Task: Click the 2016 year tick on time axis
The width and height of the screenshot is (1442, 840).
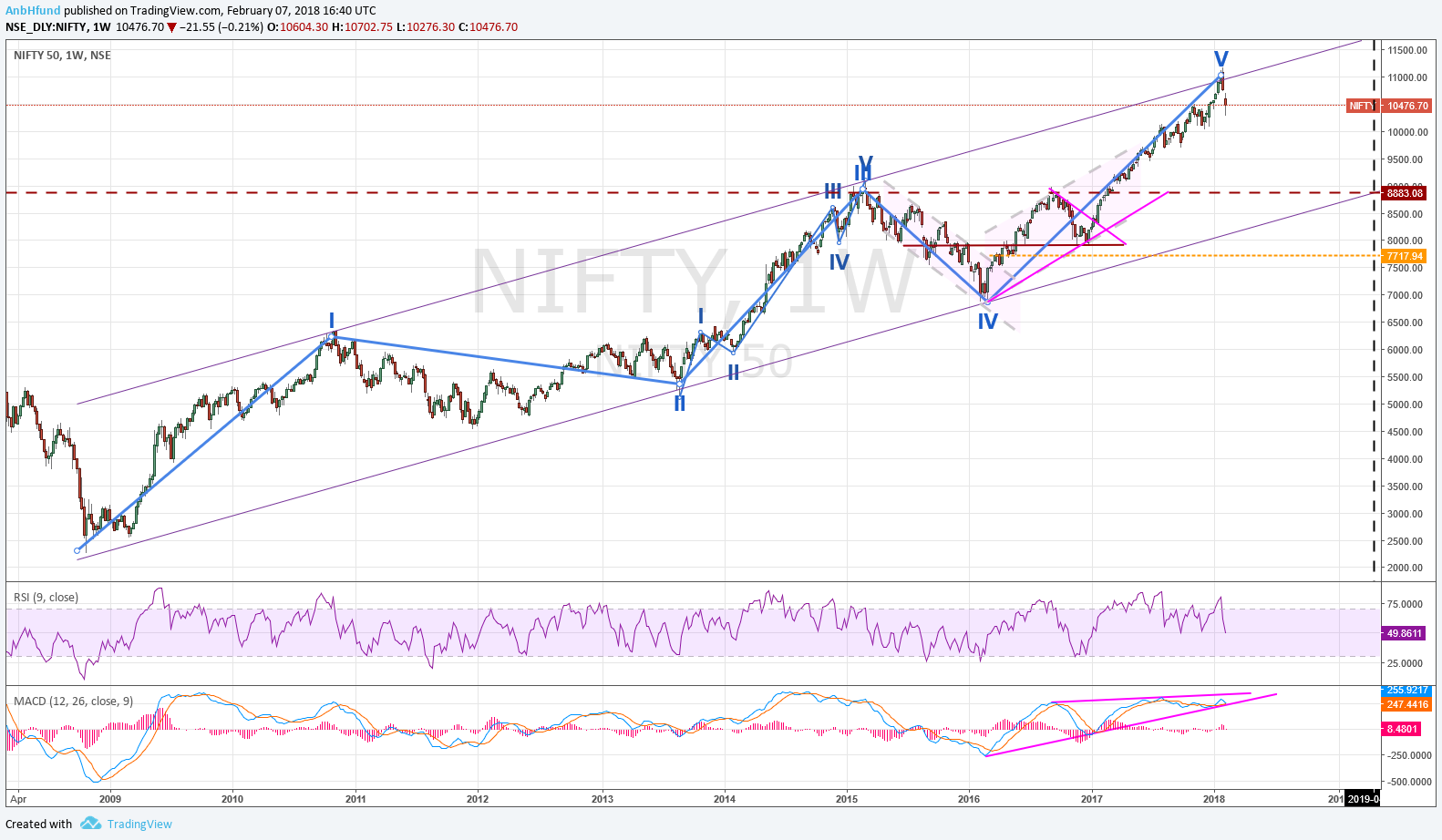Action: click(x=969, y=799)
